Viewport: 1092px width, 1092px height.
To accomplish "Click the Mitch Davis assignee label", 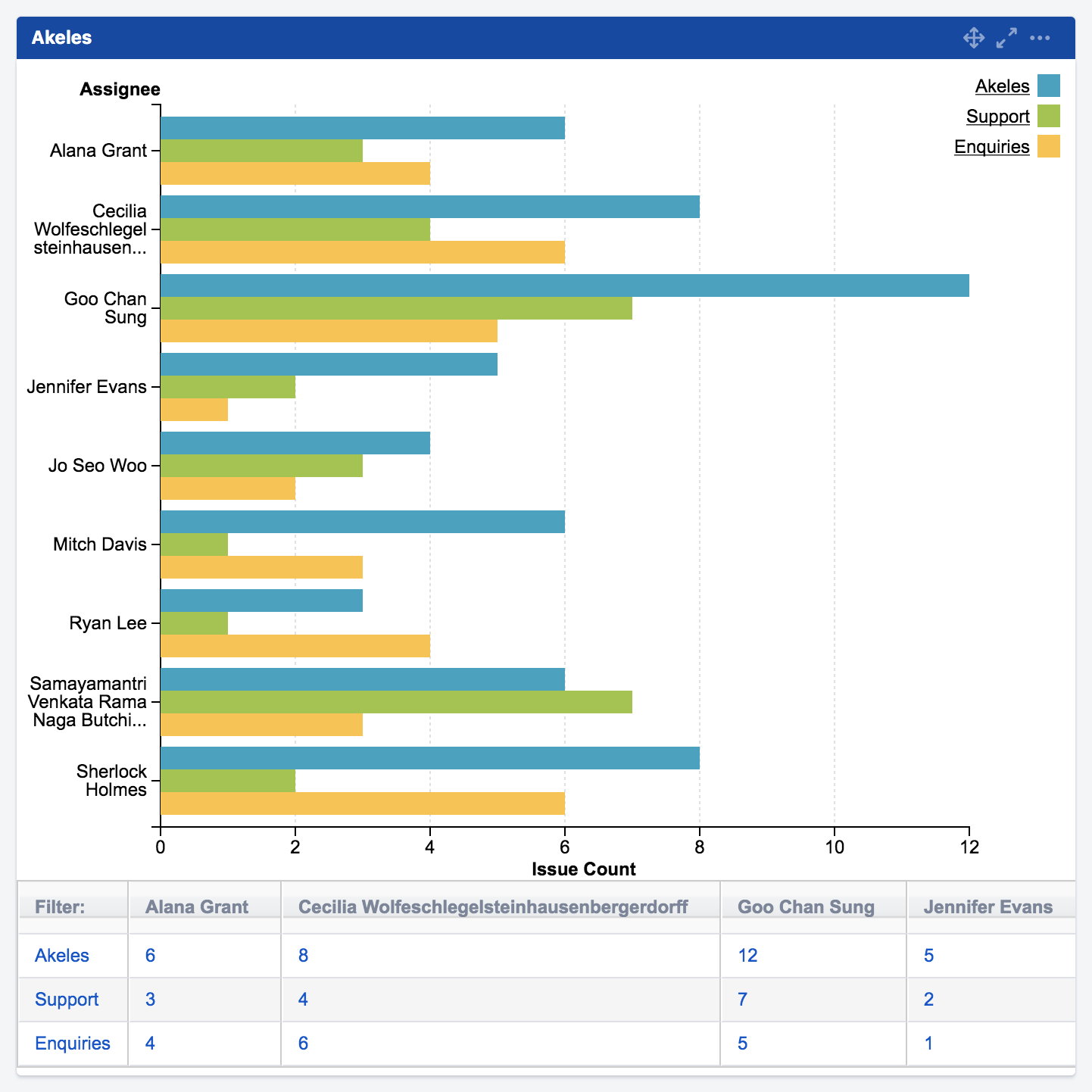I will point(99,544).
